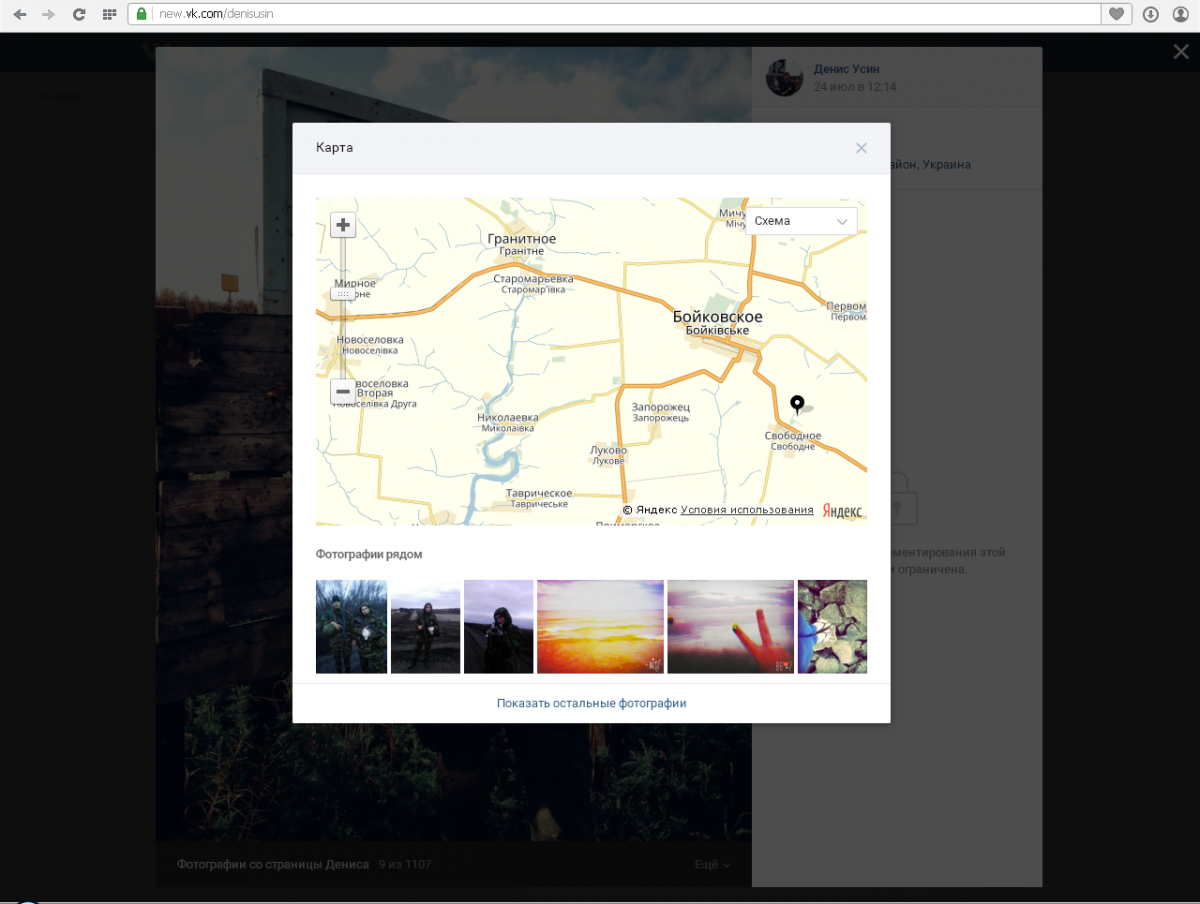This screenshot has height=904, width=1200.
Task: Click the Таврическое label on the map
Action: [538, 493]
